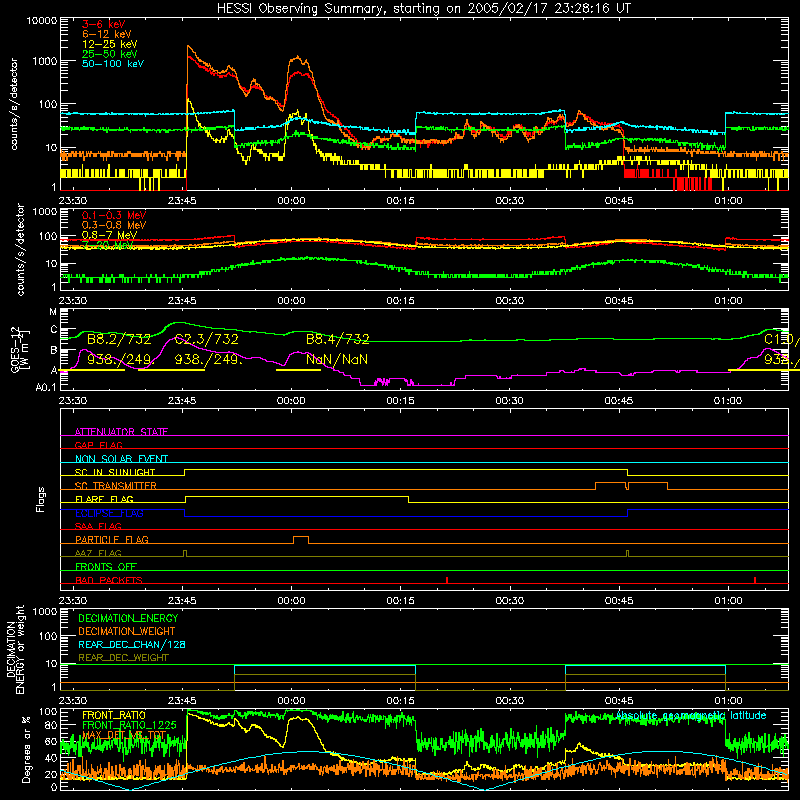Viewport: 800px width, 800px height.
Task: Click the SC_TRANSMITTER raised segment near 00:45
Action: (x=632, y=485)
